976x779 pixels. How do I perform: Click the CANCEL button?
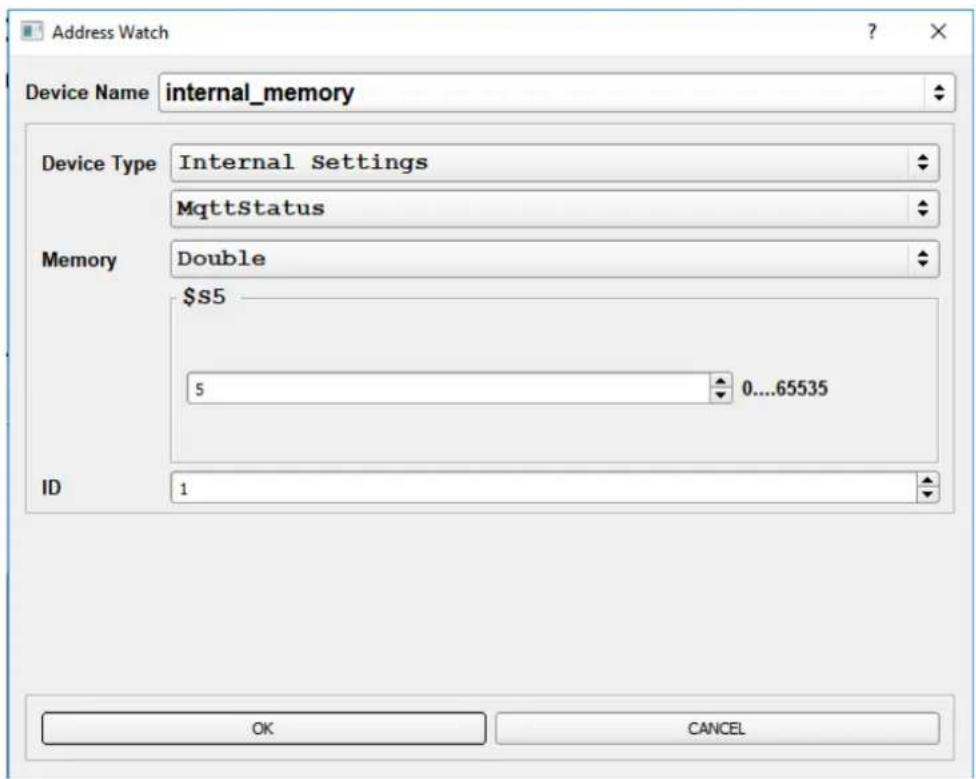[717, 729]
